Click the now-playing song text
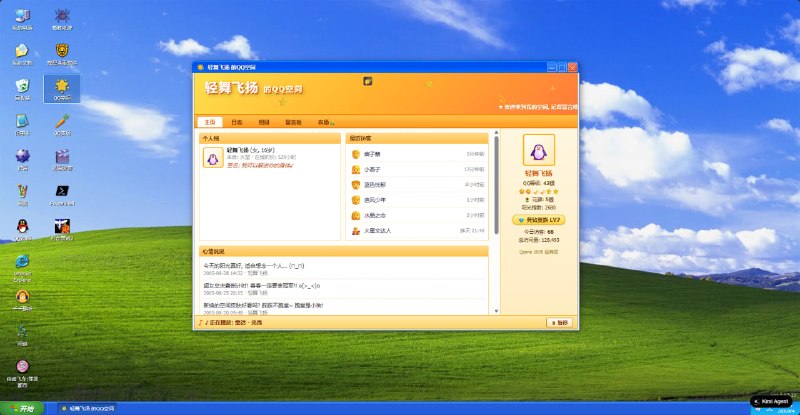800x415 pixels. click(x=235, y=323)
